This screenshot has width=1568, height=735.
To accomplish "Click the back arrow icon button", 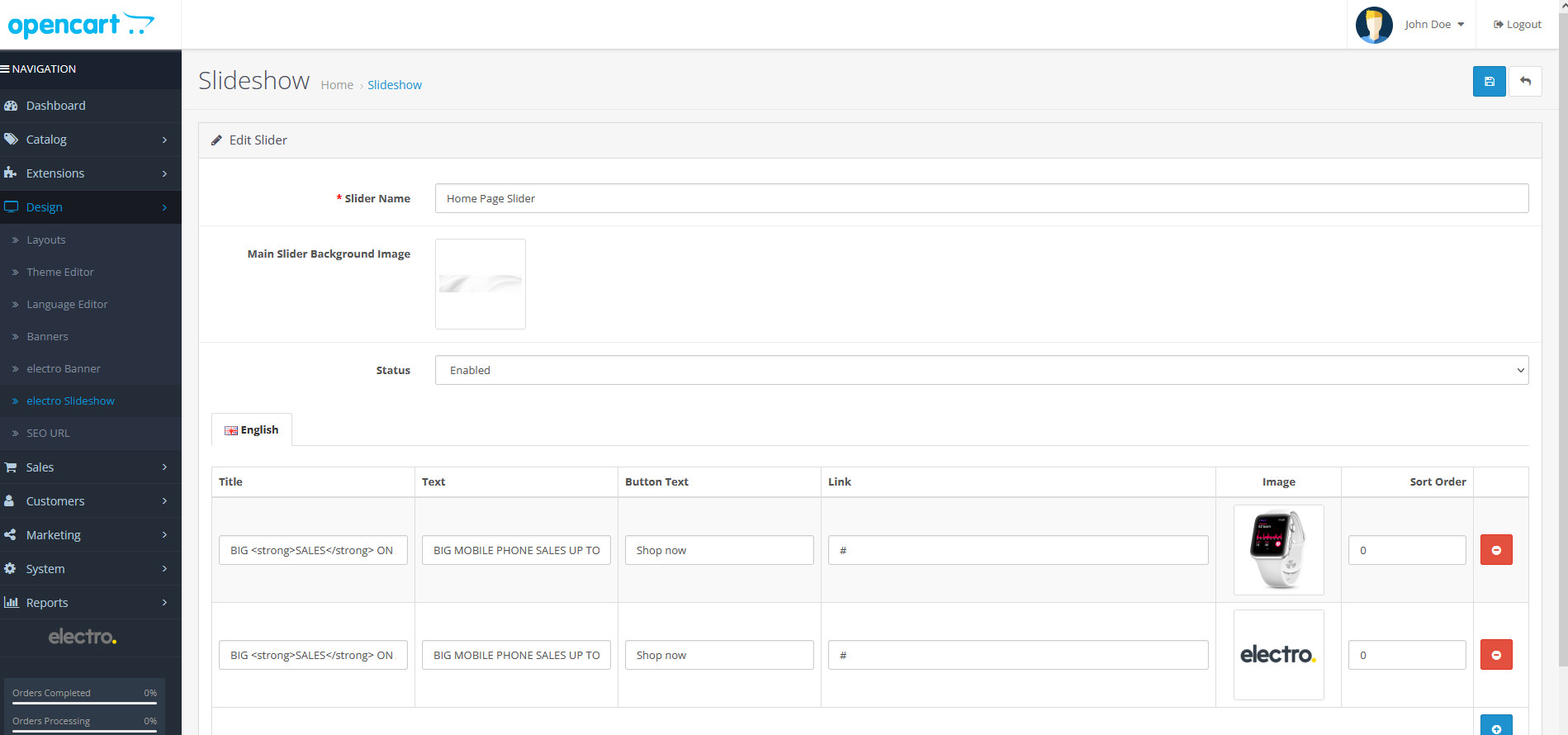I will 1525,81.
